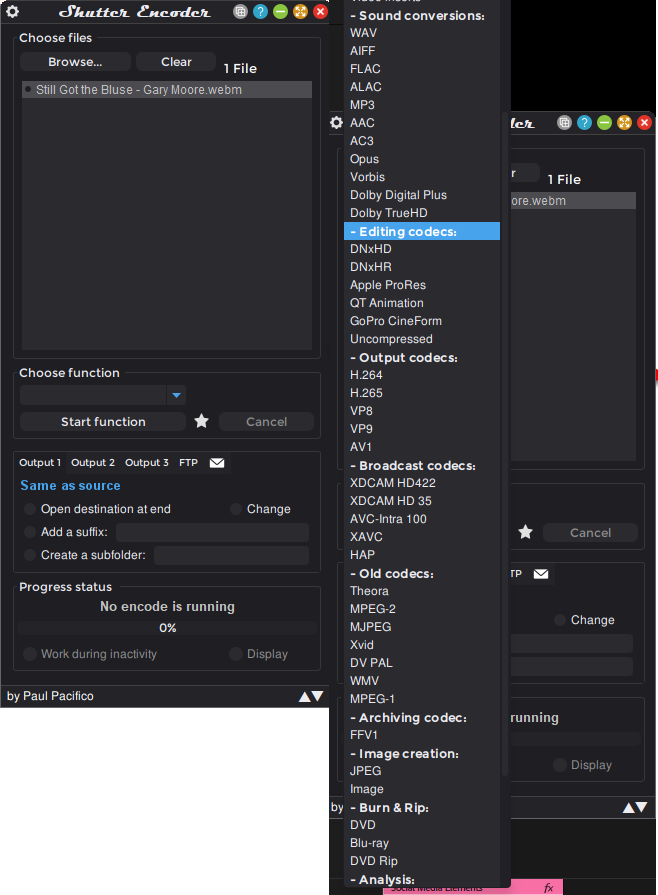Click Cancel button in left window
658x895 pixels.
267,422
